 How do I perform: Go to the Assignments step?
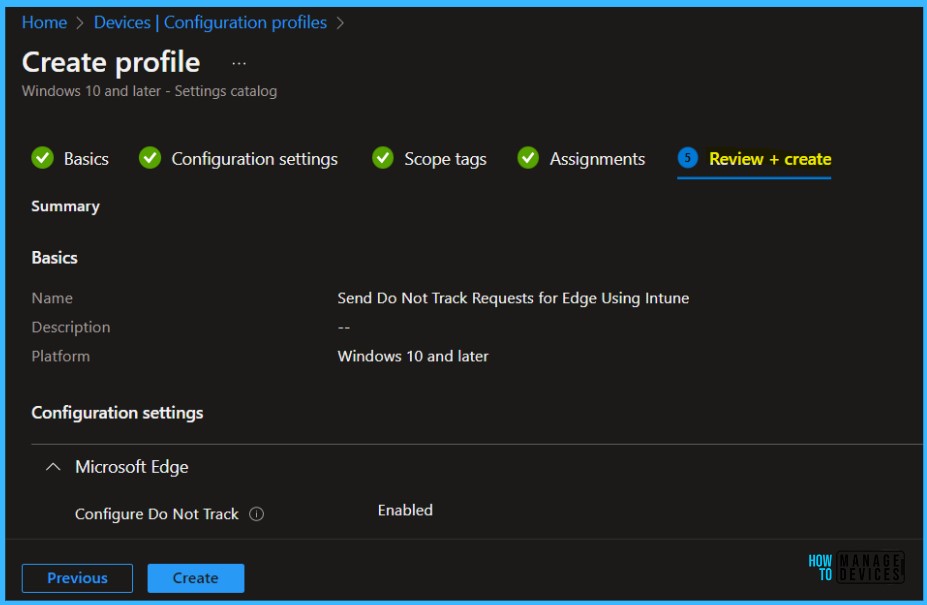point(597,158)
